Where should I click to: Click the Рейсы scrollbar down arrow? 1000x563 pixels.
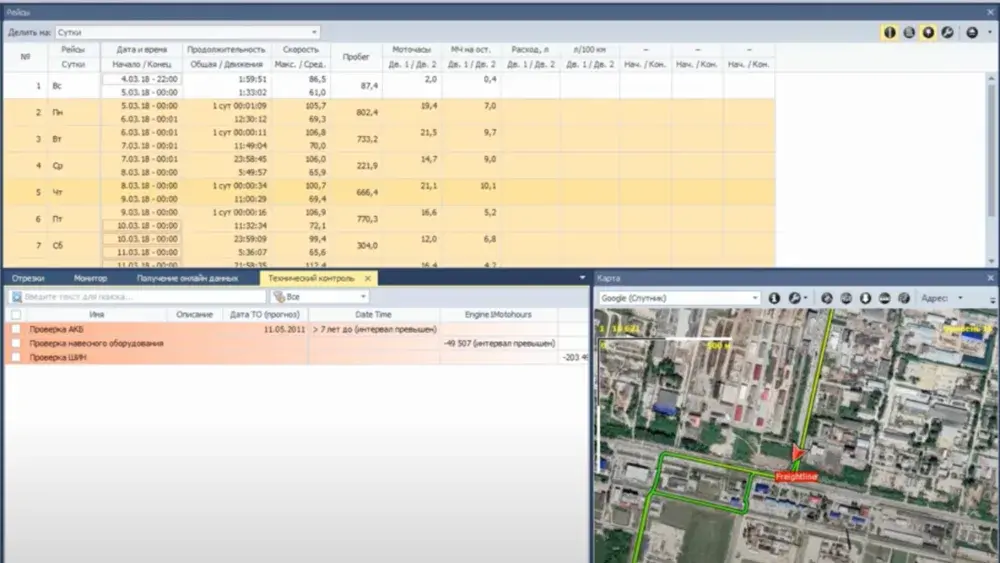(x=991, y=261)
